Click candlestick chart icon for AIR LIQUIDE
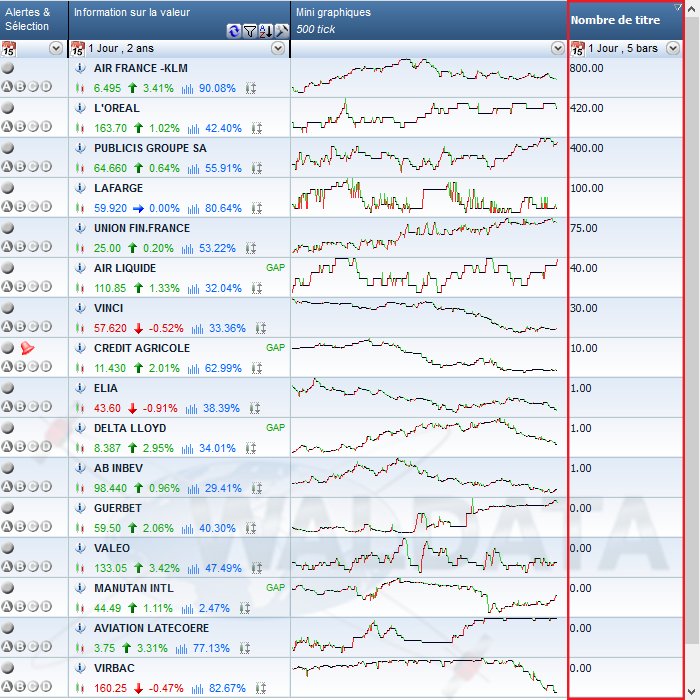The width and height of the screenshot is (700, 700). (x=80, y=288)
